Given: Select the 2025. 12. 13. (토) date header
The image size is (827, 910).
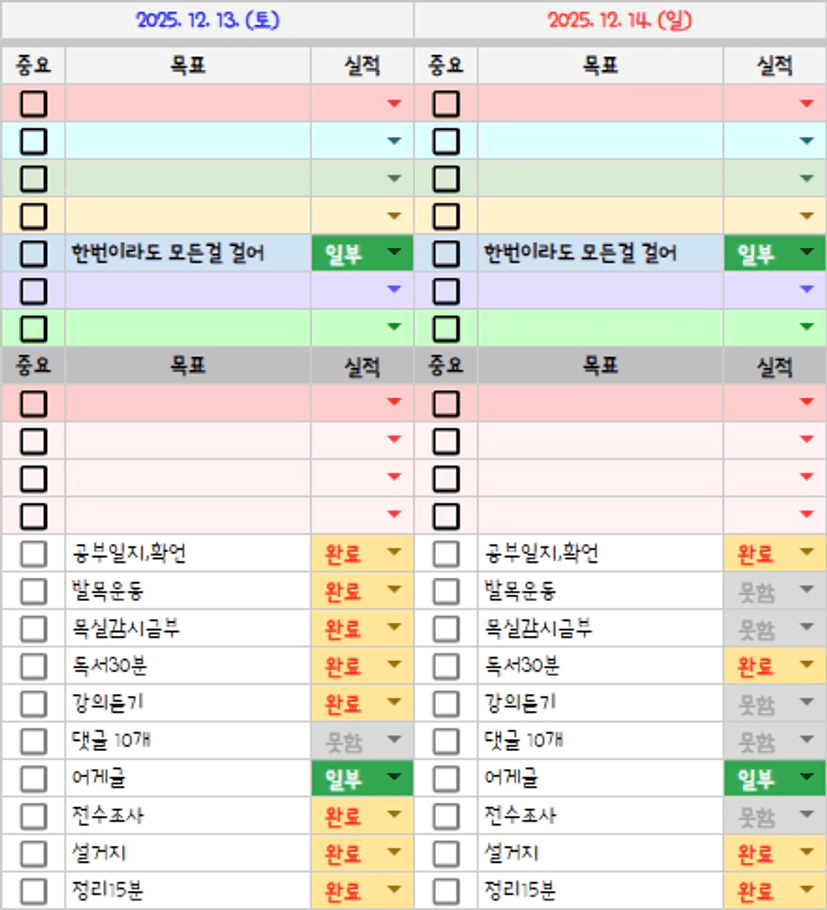Looking at the screenshot, I should coord(207,20).
